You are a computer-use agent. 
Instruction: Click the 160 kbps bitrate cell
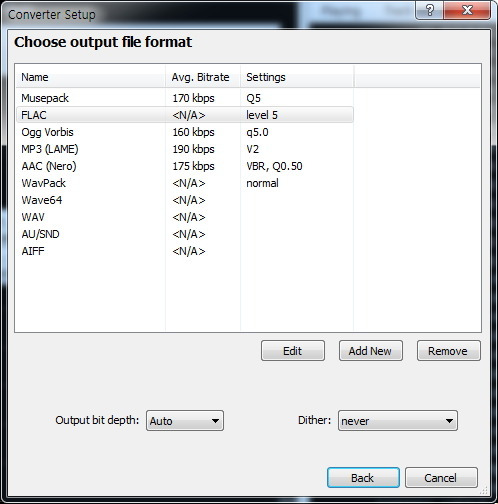tap(193, 132)
